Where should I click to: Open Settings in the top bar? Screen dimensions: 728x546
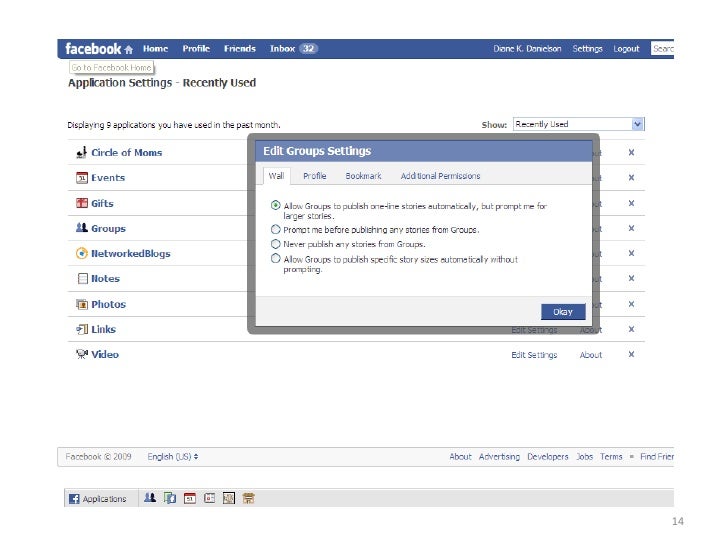pos(587,49)
